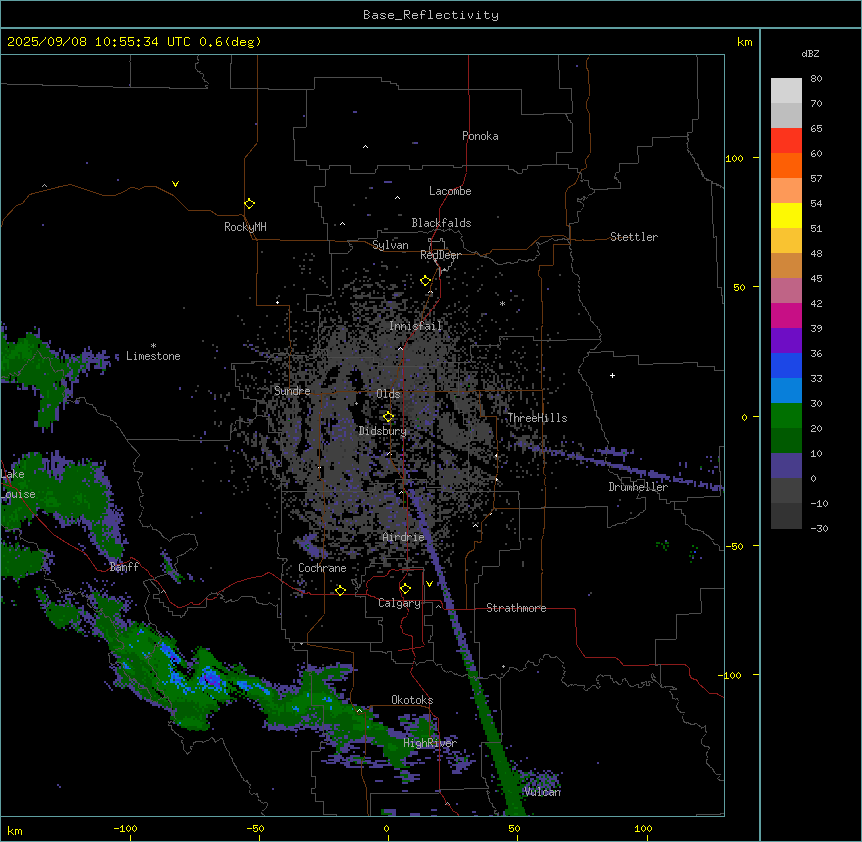Pick the red 60–65 dBZ legend swatch
This screenshot has width=862, height=842.
pos(786,140)
